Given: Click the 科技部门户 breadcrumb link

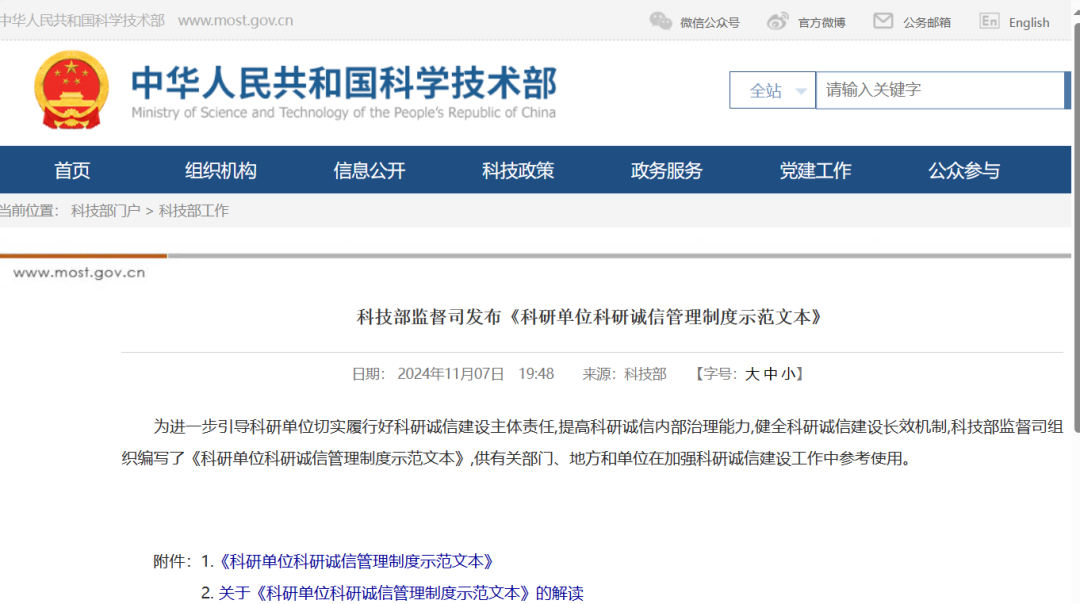Looking at the screenshot, I should 105,211.
